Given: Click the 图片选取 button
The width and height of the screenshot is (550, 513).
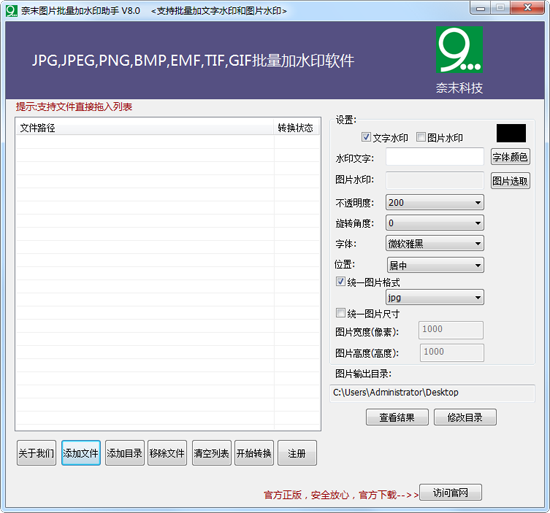Looking at the screenshot, I should pos(510,181).
